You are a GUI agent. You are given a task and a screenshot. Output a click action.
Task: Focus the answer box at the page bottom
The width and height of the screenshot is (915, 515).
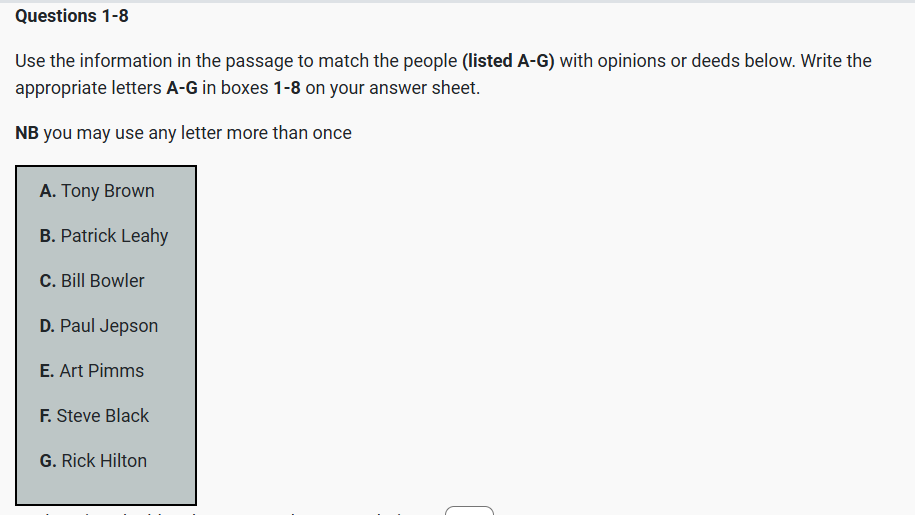(468, 511)
